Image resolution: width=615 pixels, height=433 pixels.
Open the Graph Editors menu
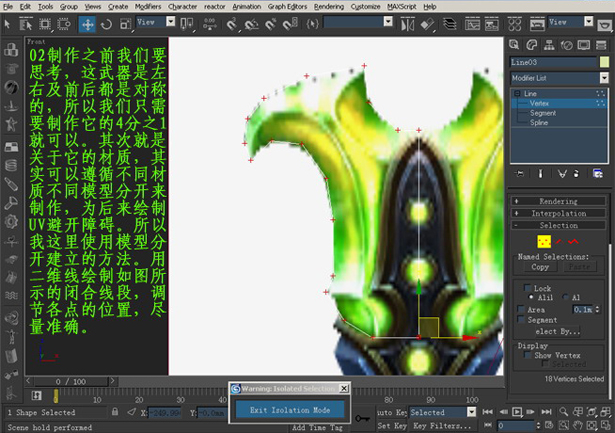tap(287, 6)
